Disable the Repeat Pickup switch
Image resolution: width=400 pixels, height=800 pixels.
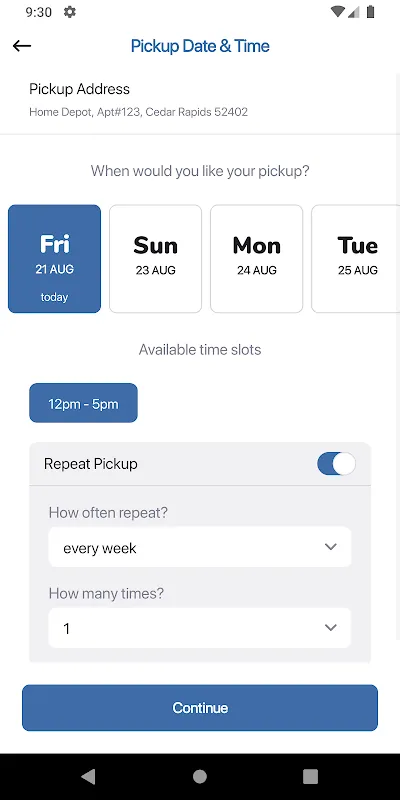point(336,464)
